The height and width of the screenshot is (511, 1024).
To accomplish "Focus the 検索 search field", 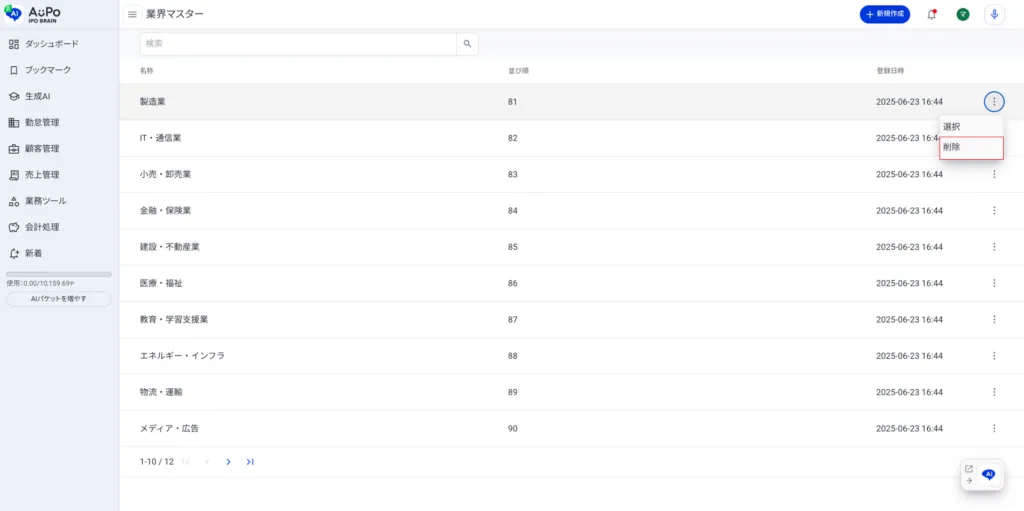I will (x=298, y=44).
